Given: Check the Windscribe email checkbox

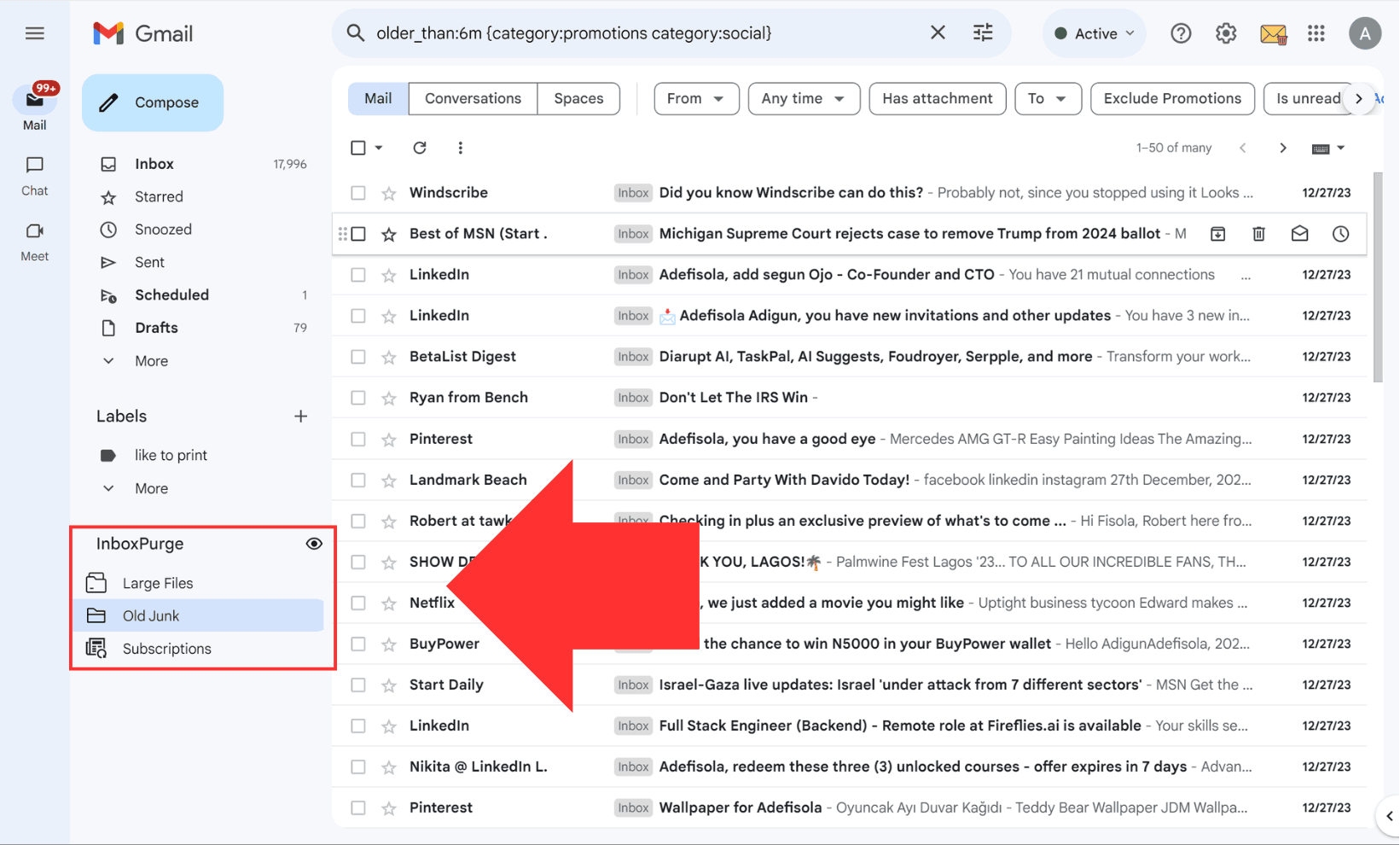Looking at the screenshot, I should click(357, 192).
